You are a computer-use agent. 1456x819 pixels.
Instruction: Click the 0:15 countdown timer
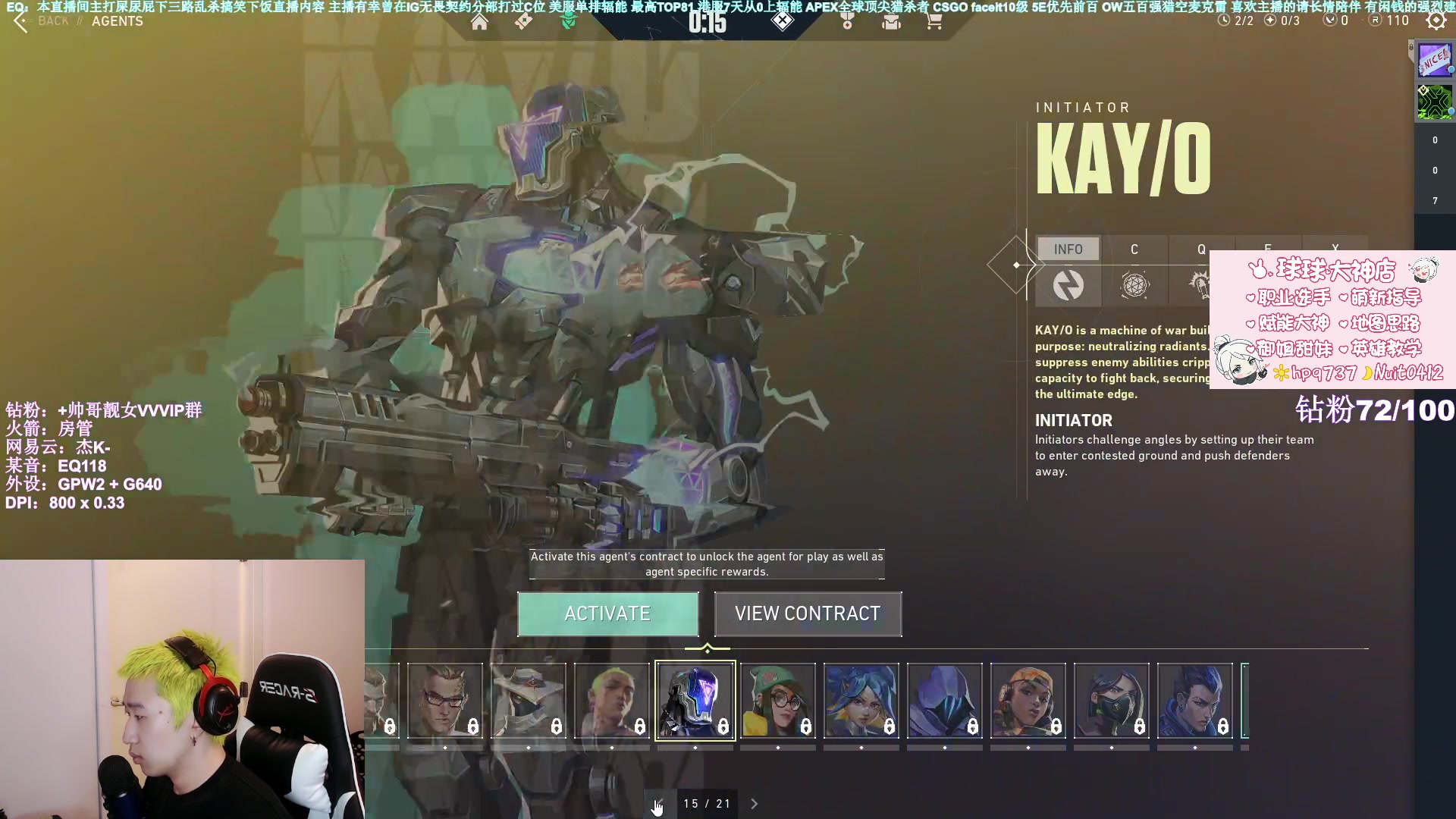(x=708, y=23)
